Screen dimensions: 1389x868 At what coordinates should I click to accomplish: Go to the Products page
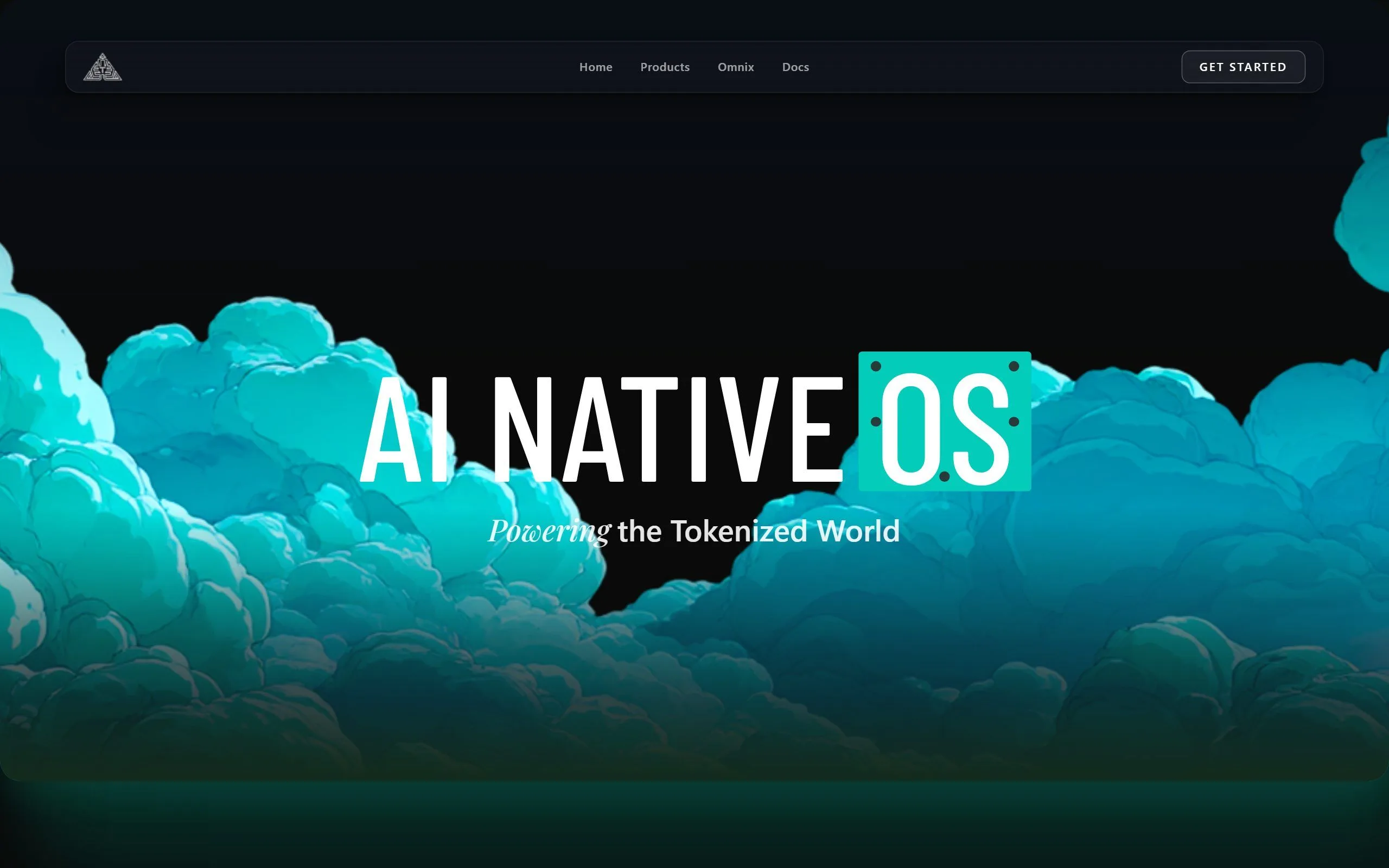coord(665,67)
